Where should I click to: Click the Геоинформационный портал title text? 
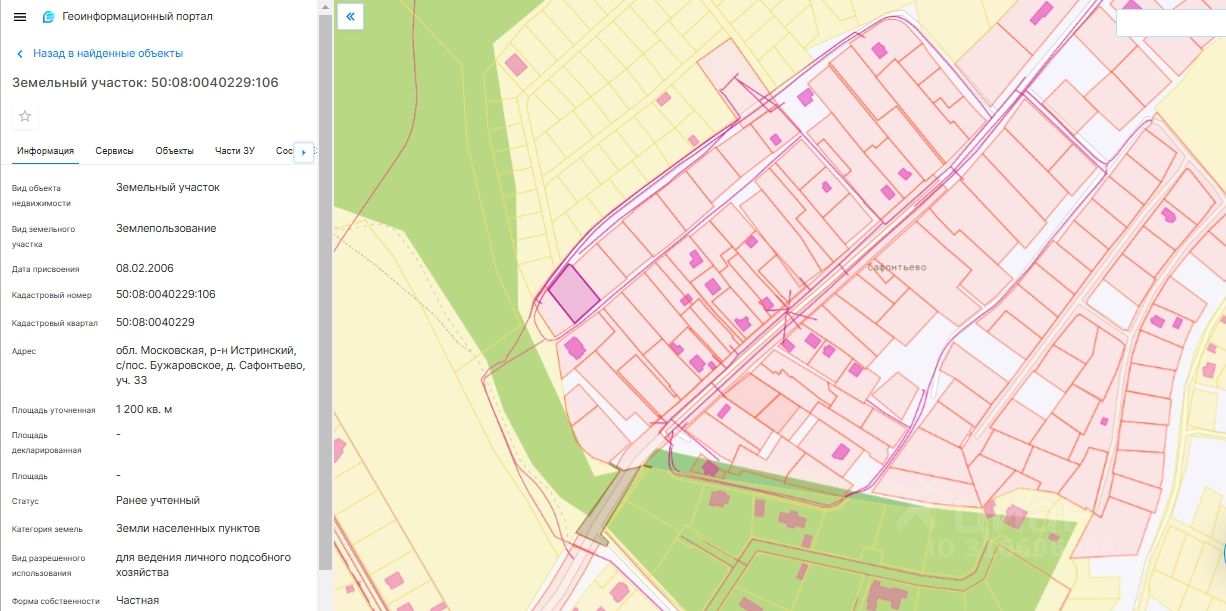(x=137, y=17)
